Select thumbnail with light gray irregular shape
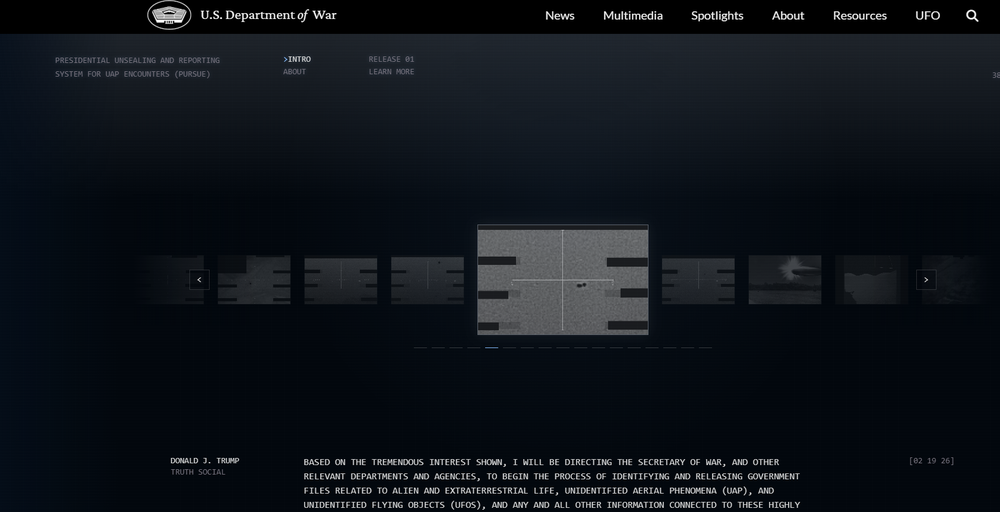 click(x=871, y=280)
